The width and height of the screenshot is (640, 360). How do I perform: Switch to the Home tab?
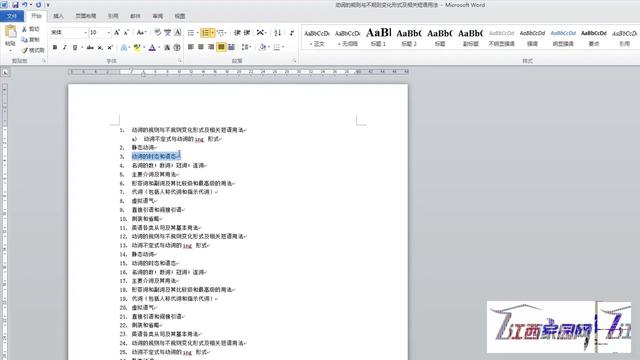[x=36, y=16]
